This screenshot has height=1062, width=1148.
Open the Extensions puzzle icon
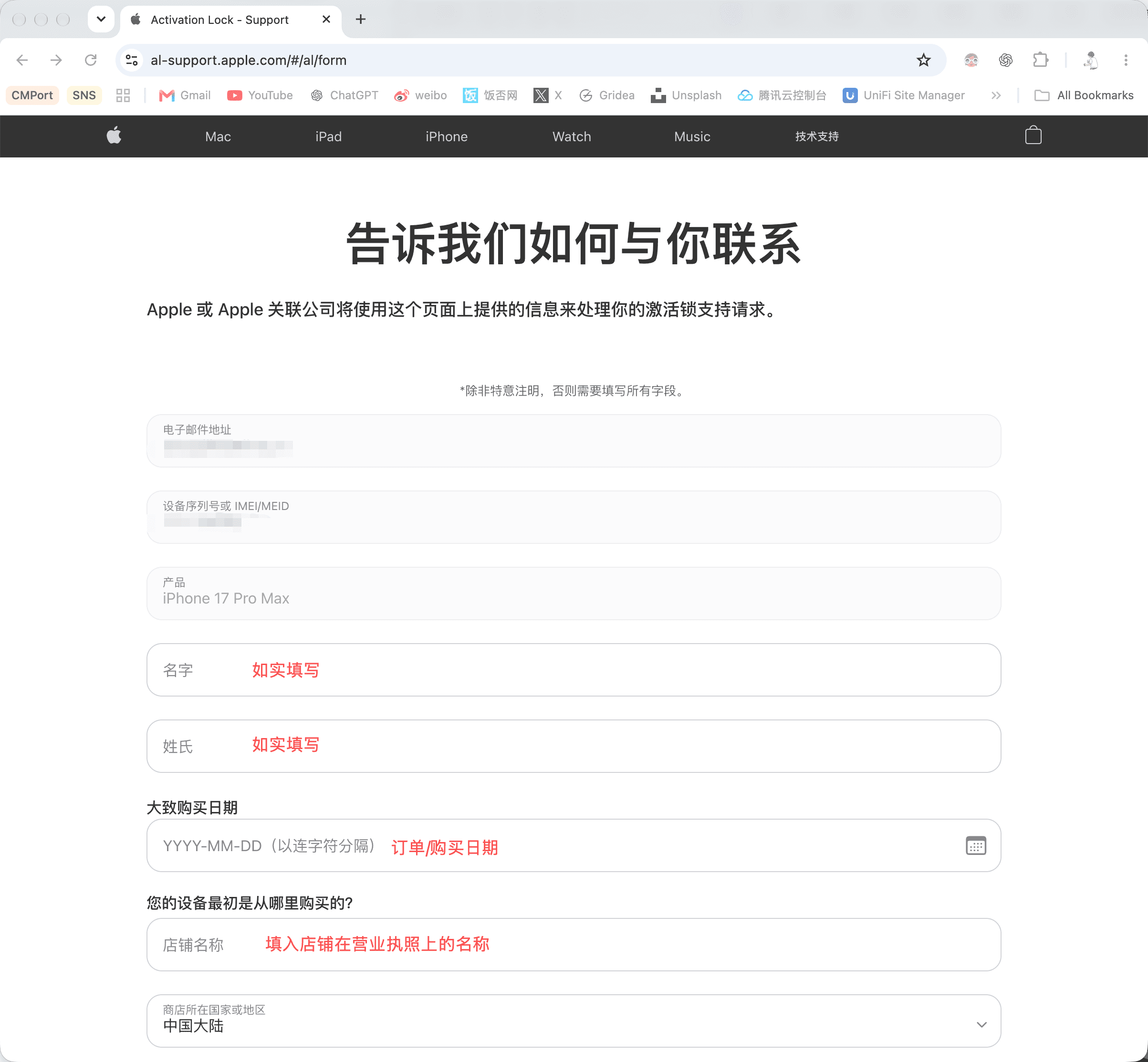1041,60
